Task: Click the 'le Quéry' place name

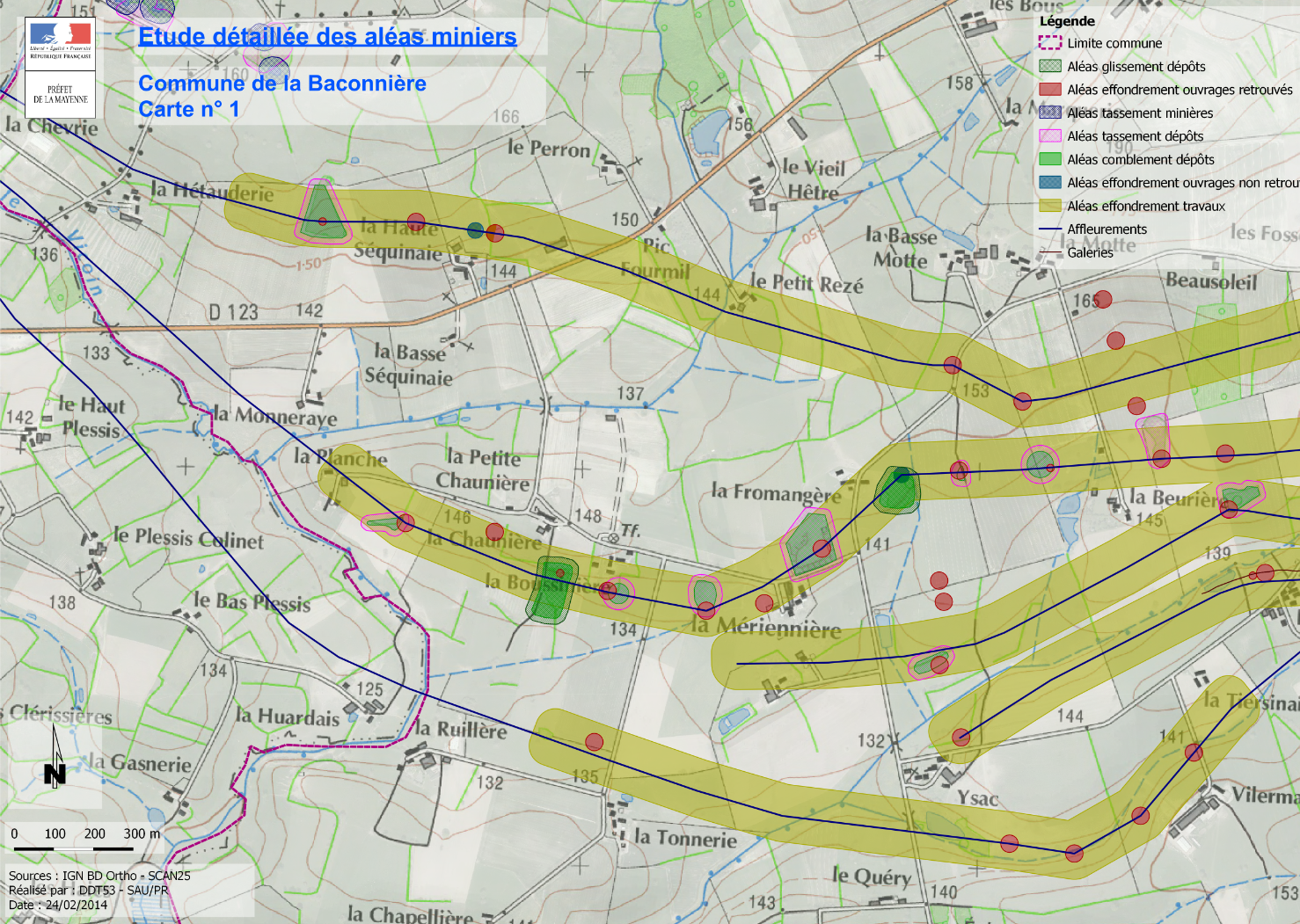Action: pyautogui.click(x=872, y=876)
